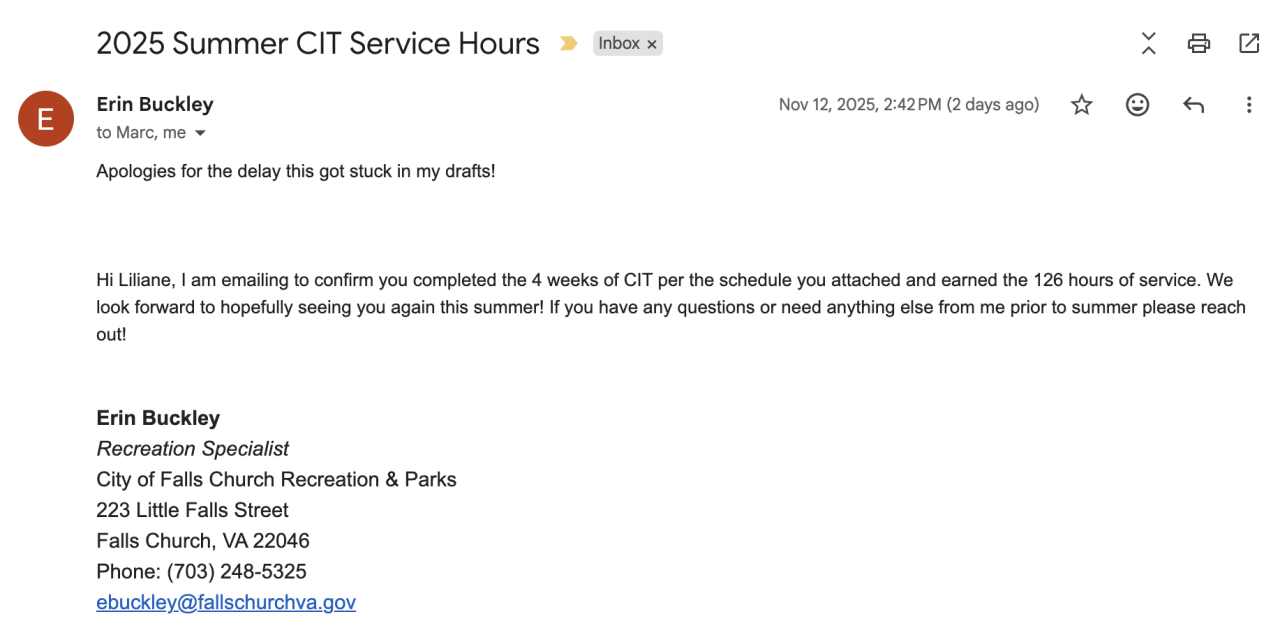Viewport: 1280px width, 628px height.
Task: Toggle the yellow importance marker
Action: pyautogui.click(x=568, y=44)
